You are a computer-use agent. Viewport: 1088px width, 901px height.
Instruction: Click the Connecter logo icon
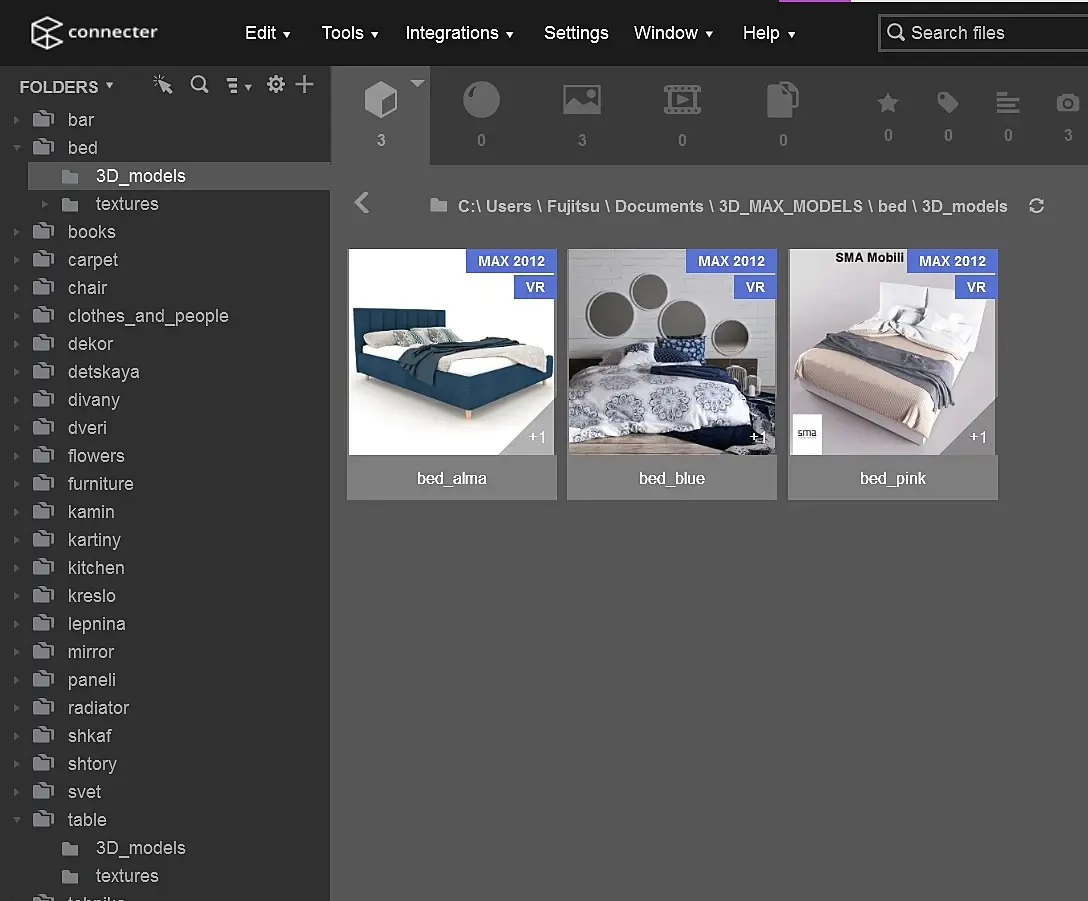coord(46,33)
